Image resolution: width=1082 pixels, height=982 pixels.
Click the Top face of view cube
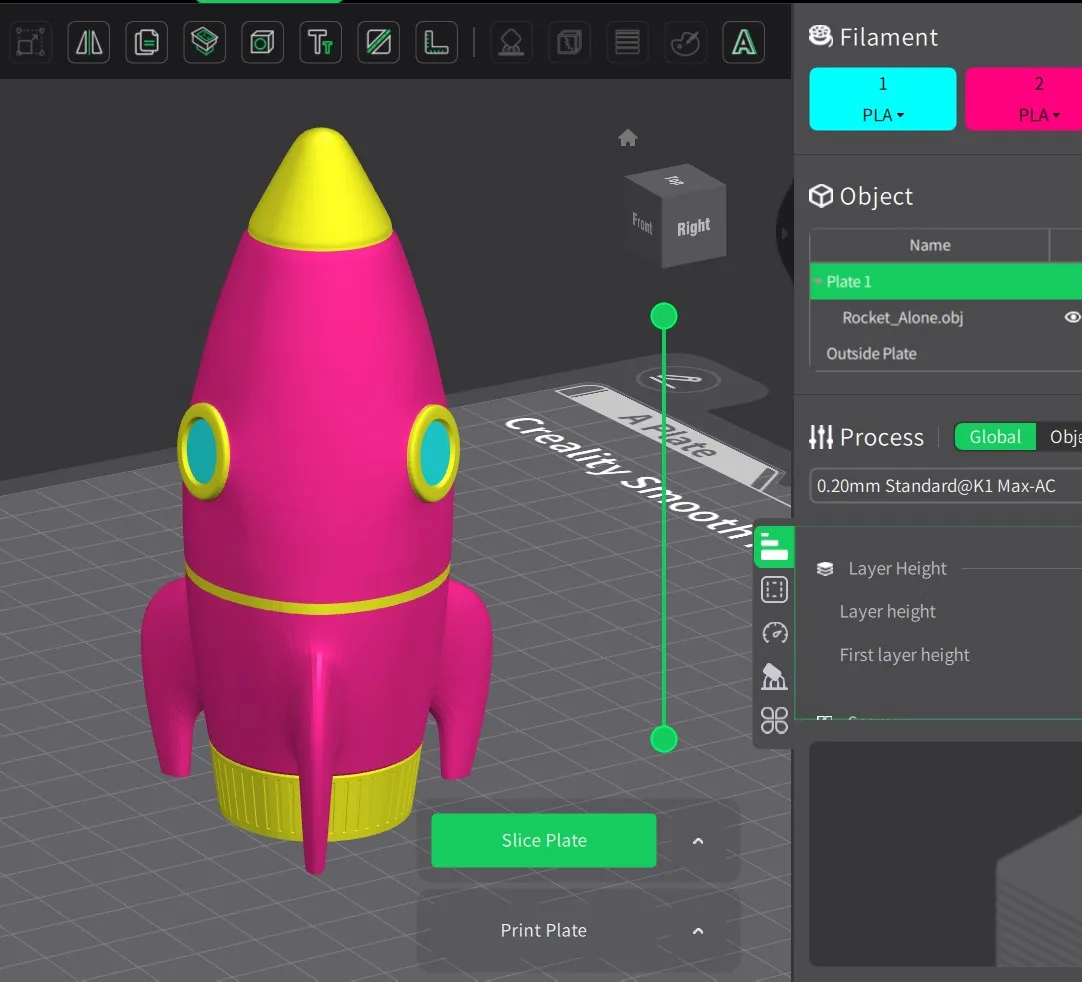click(x=675, y=180)
